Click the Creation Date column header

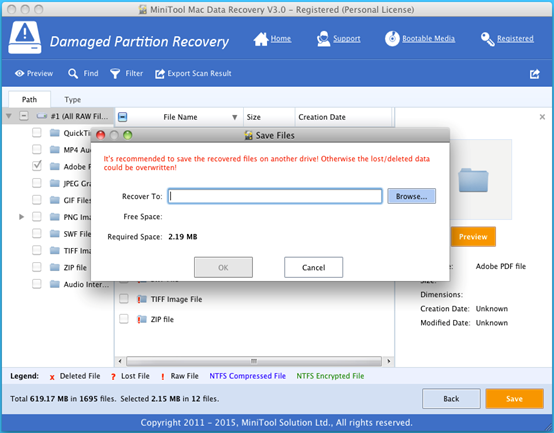click(343, 117)
